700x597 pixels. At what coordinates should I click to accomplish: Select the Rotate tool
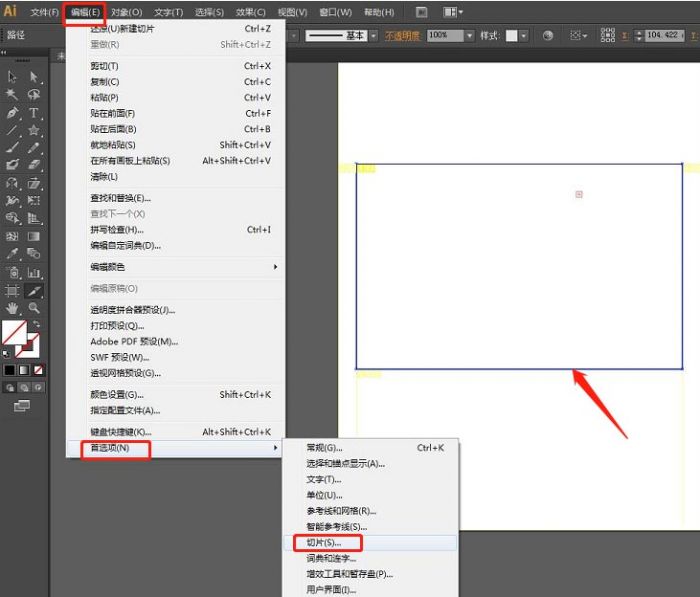click(x=12, y=183)
